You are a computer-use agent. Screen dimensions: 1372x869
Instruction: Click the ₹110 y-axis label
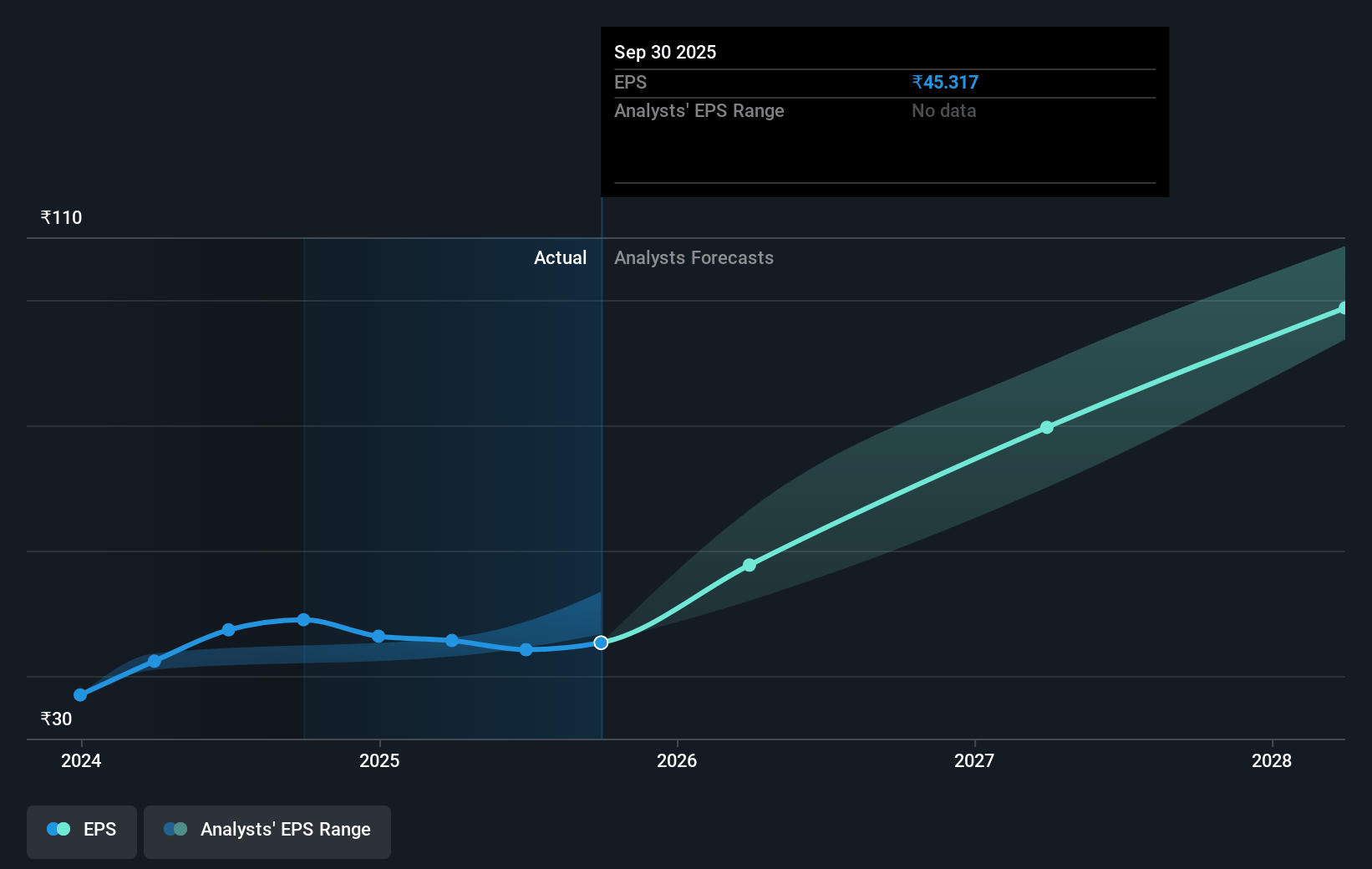(x=62, y=218)
